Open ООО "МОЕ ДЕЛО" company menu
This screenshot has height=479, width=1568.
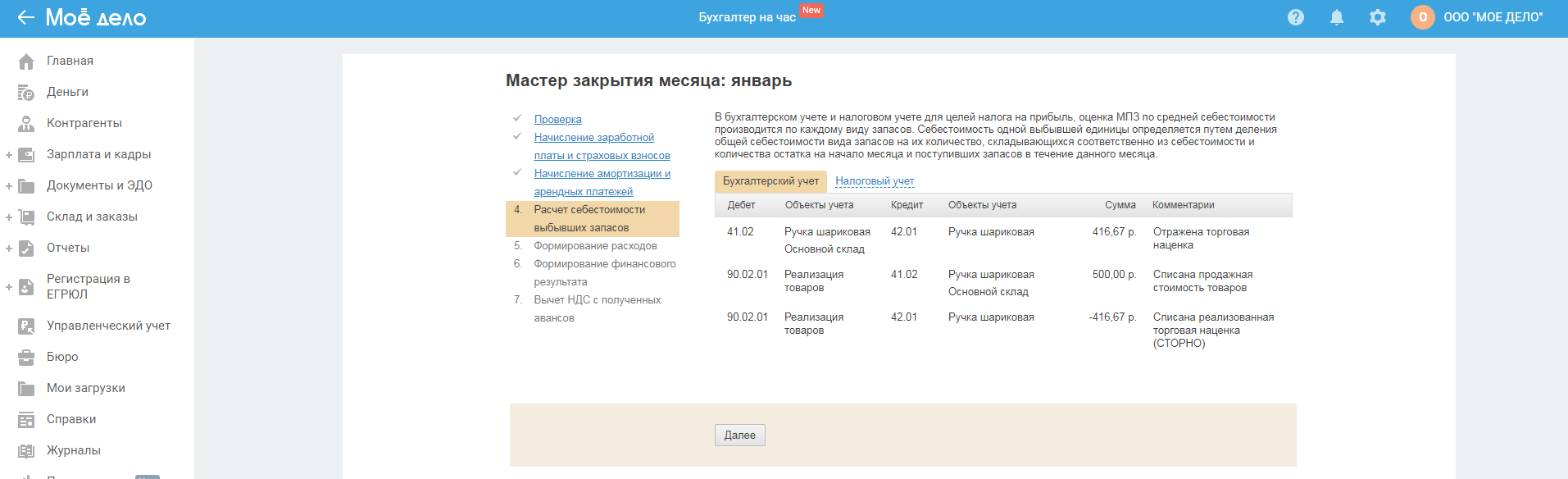[x=1493, y=17]
